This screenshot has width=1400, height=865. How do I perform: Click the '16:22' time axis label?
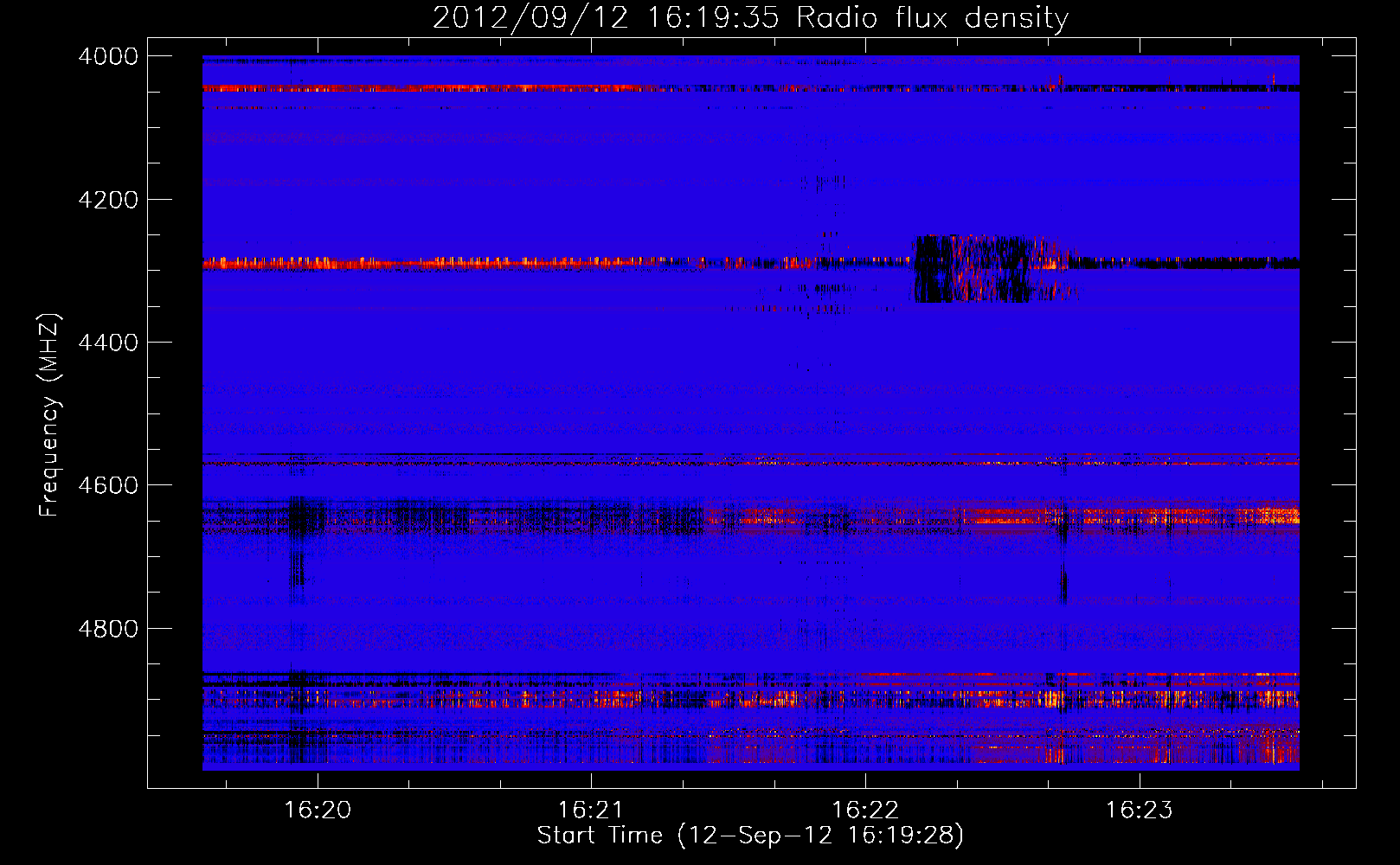(x=865, y=810)
